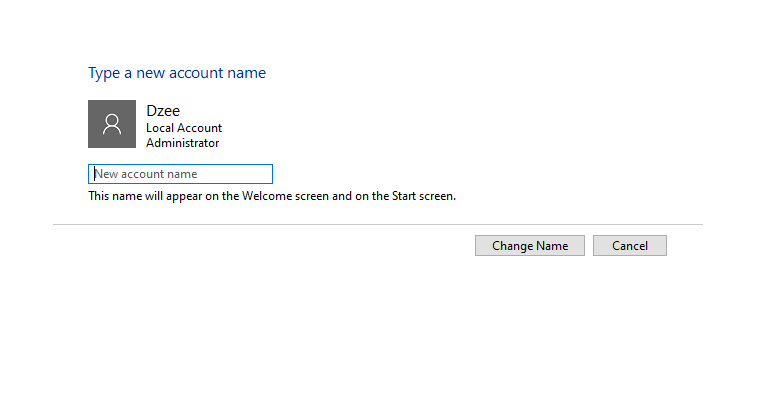Click the Local Account label
The image size is (769, 399).
tap(184, 128)
